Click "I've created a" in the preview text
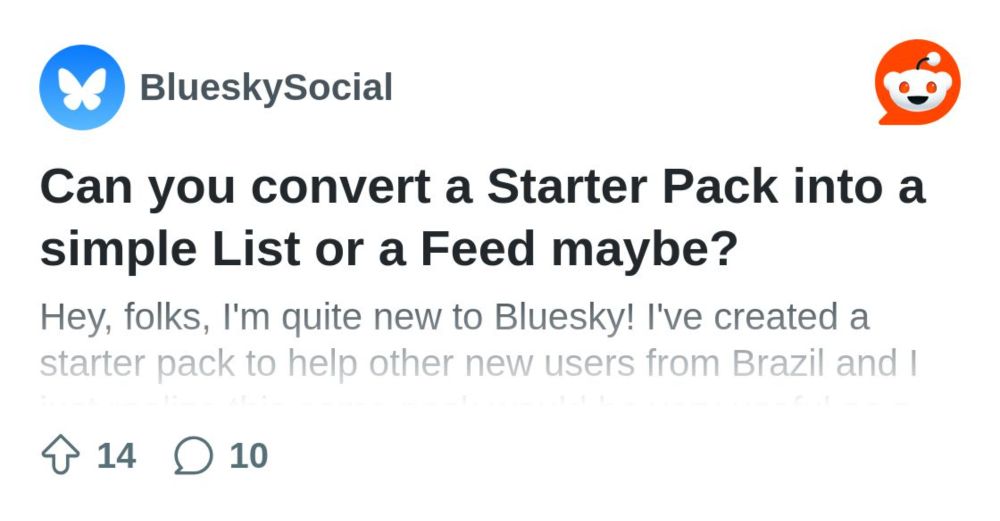The image size is (1000, 521). click(758, 316)
